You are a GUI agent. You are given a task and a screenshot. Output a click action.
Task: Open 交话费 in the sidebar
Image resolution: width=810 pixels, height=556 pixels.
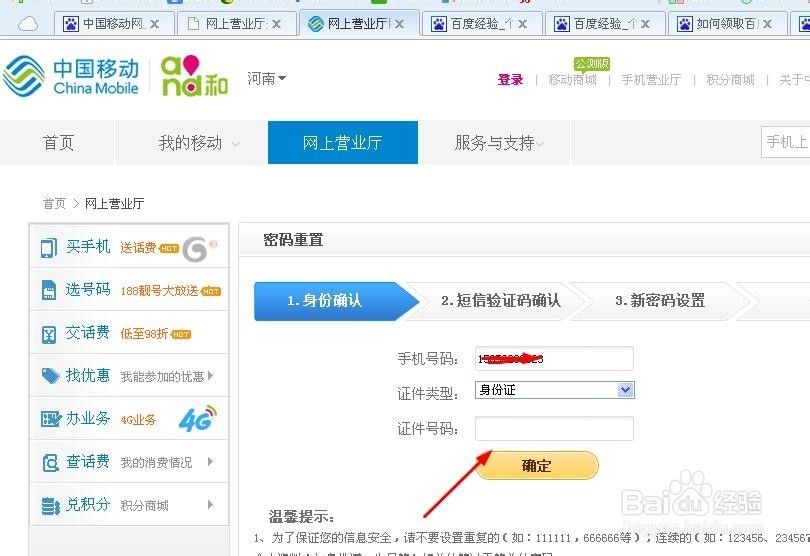(88, 333)
